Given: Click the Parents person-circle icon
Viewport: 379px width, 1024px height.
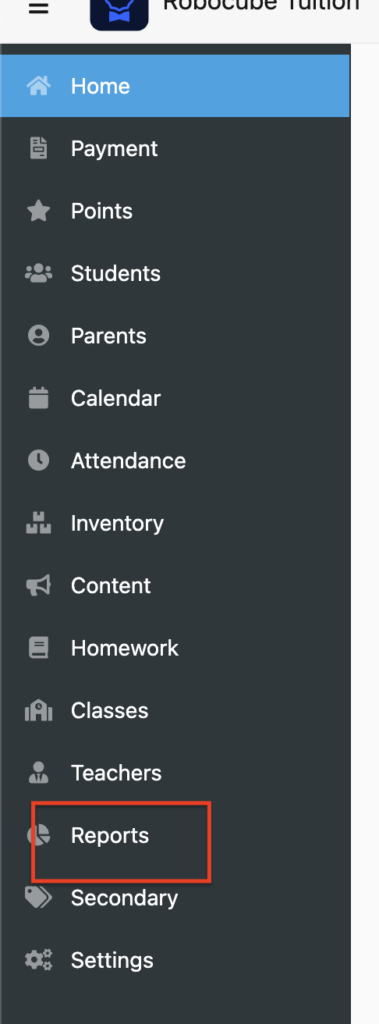Looking at the screenshot, I should [x=39, y=336].
